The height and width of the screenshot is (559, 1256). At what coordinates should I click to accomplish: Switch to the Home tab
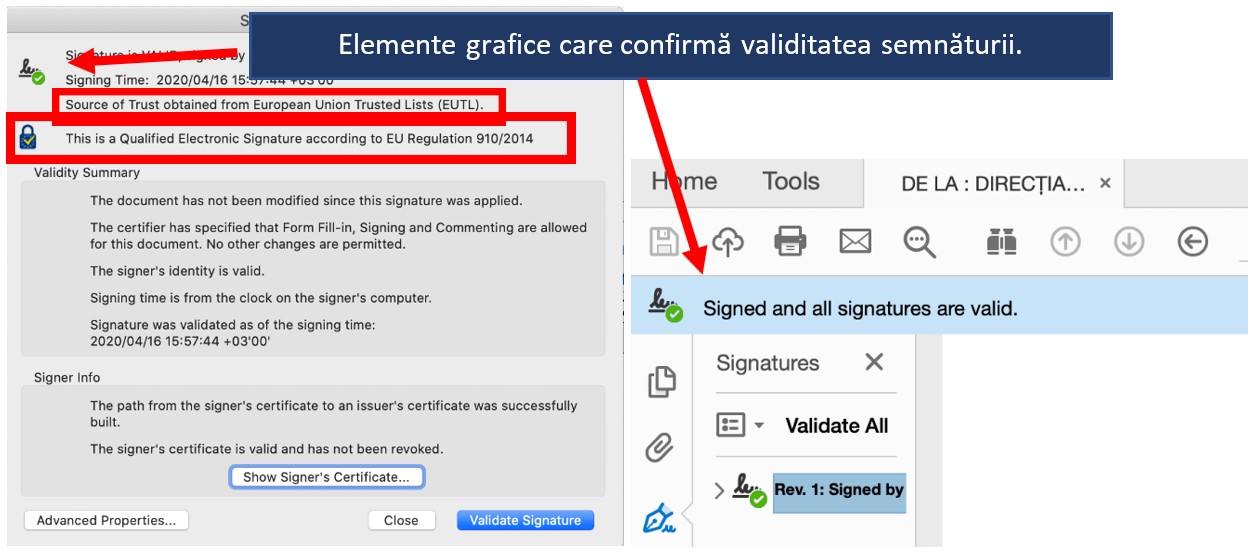click(684, 182)
